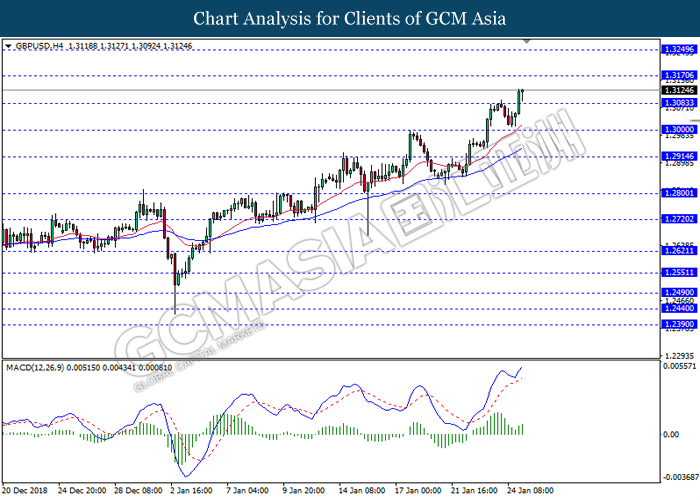Click the MACD zero level 0.00 label
Image resolution: width=700 pixels, height=500 pixels.
pyautogui.click(x=671, y=434)
